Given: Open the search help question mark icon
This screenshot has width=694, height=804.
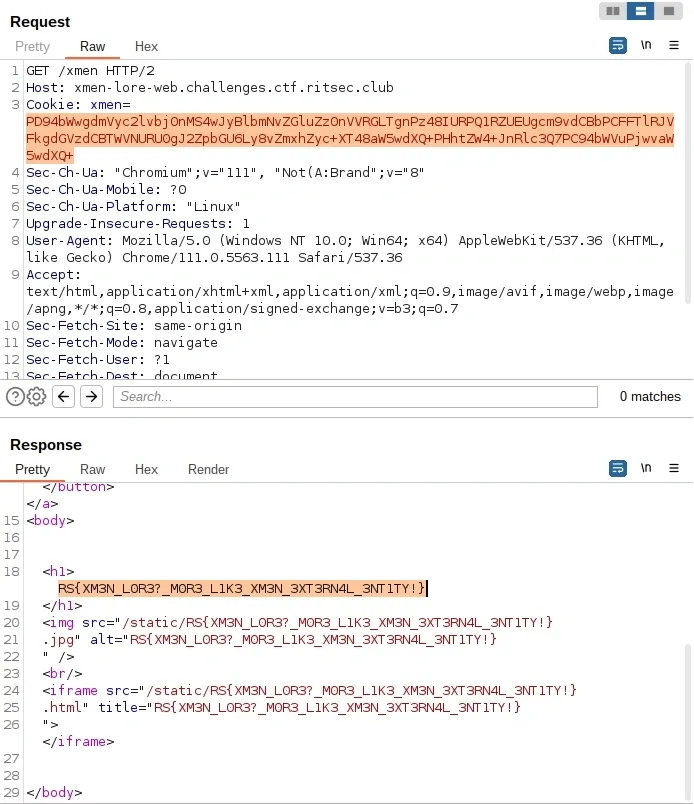Looking at the screenshot, I should pos(15,397).
